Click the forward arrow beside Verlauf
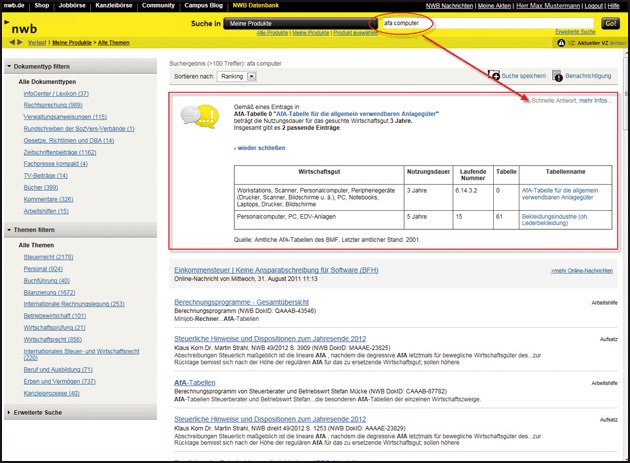Viewport: 630px width, 463px height. (x=20, y=45)
